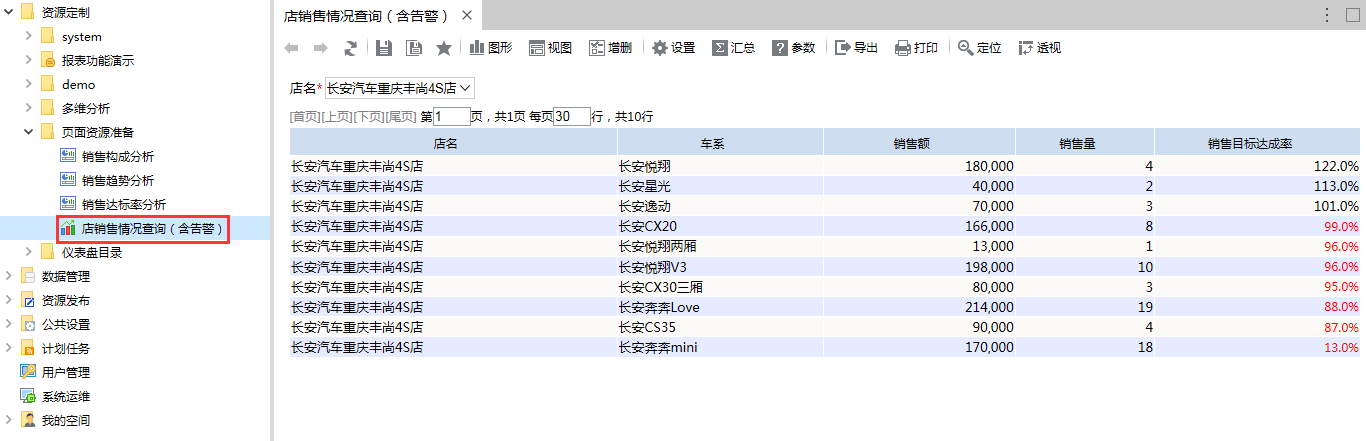Open 销售达标率分析 report
This screenshot has height=441, width=1366.
[x=124, y=204]
